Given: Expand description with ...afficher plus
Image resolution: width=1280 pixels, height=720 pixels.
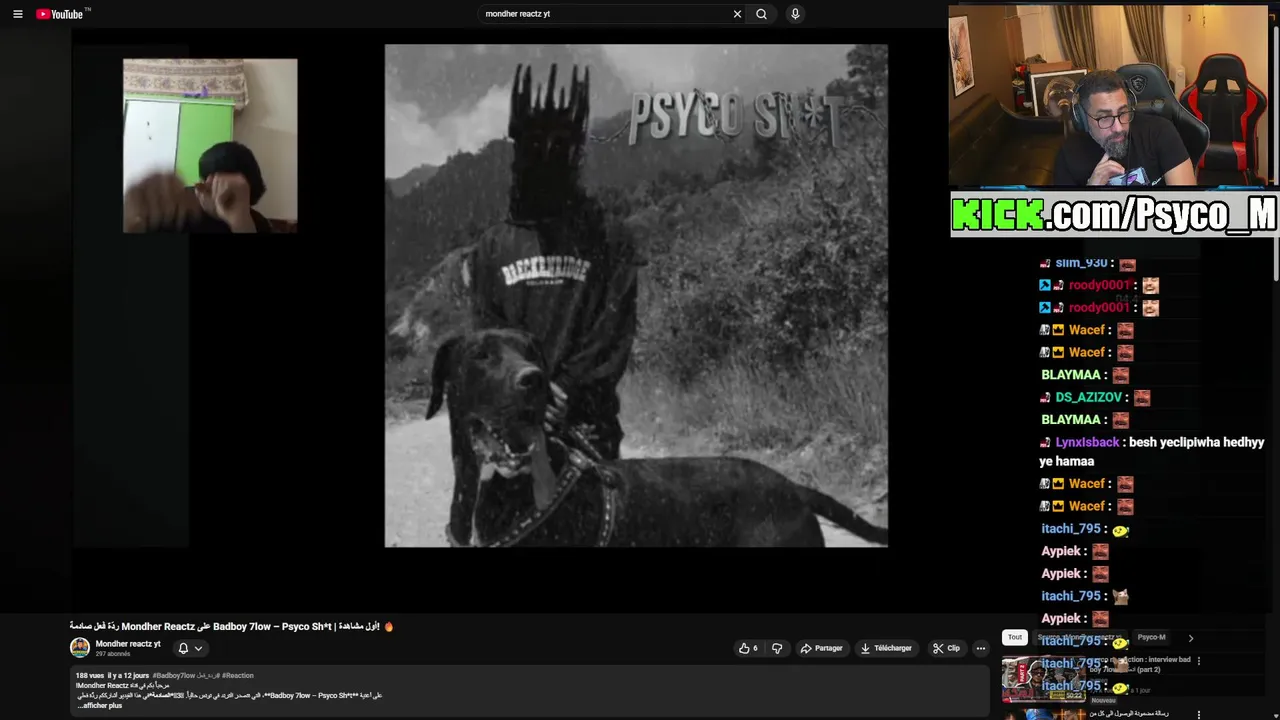Looking at the screenshot, I should pyautogui.click(x=100, y=706).
